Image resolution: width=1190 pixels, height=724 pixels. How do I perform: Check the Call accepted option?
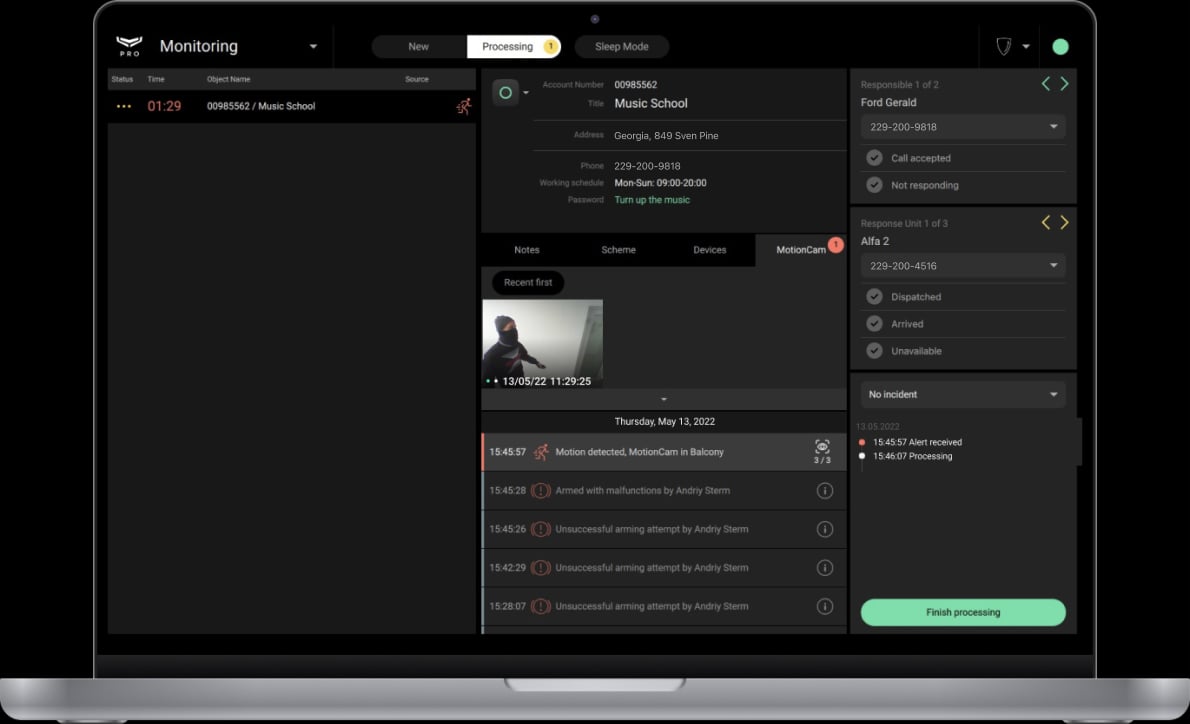tap(875, 158)
